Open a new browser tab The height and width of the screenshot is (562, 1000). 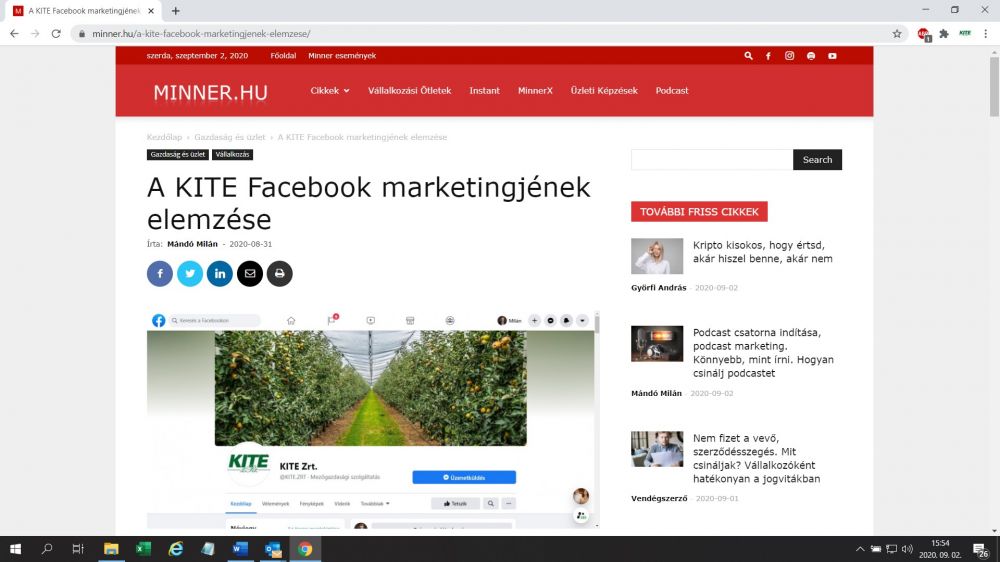click(175, 11)
